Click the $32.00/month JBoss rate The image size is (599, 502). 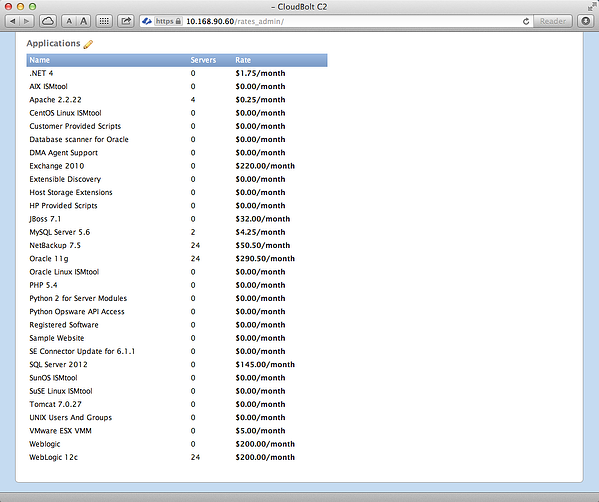(x=263, y=219)
